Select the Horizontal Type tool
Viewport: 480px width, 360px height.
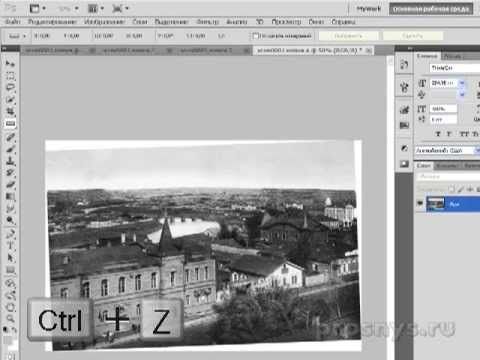pos(10,246)
